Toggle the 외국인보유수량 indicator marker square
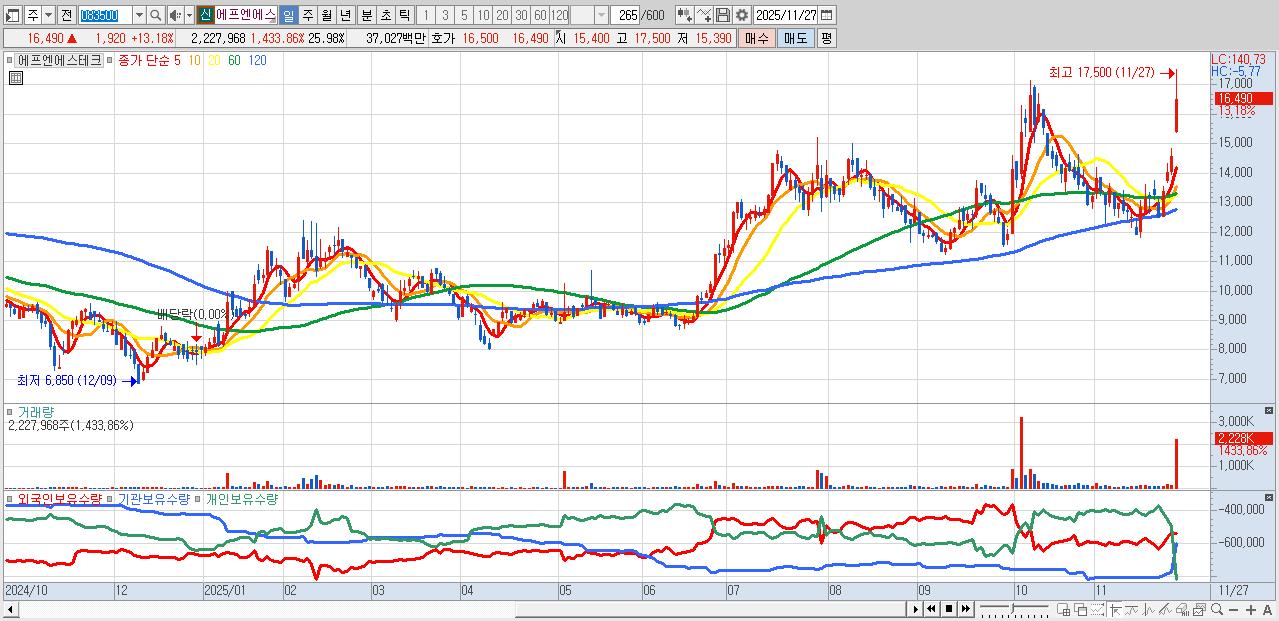Screen dimensions: 1279x621 click(9, 498)
